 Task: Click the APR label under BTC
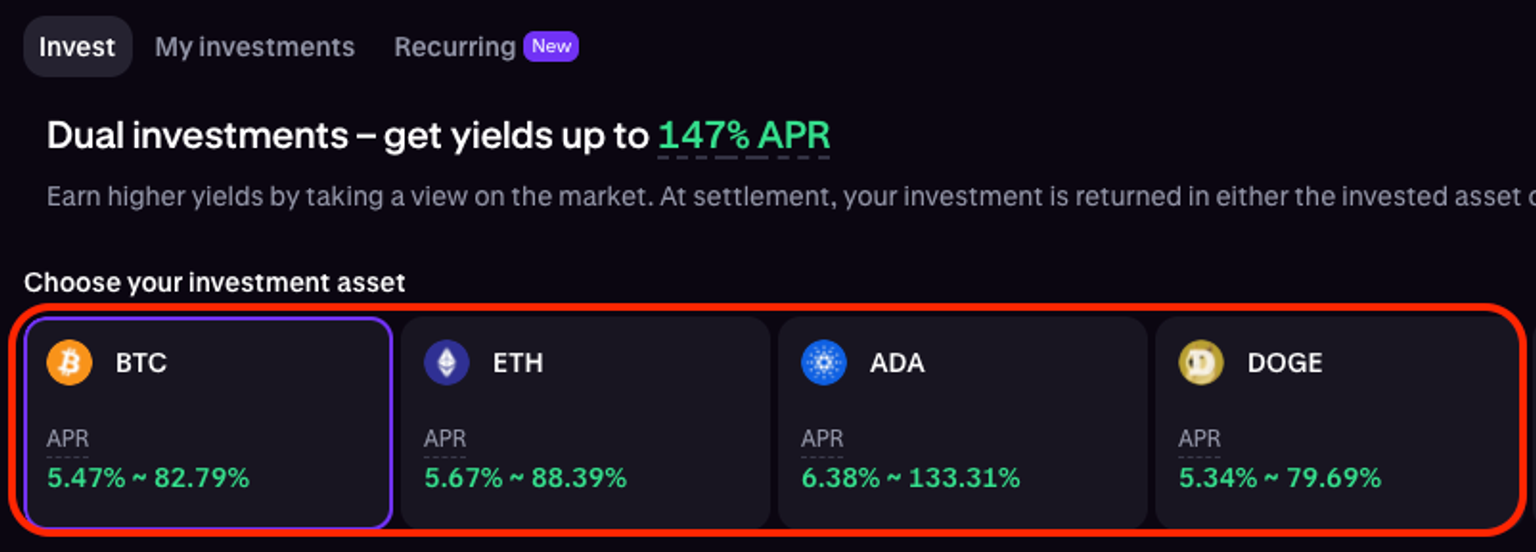pyautogui.click(x=67, y=439)
